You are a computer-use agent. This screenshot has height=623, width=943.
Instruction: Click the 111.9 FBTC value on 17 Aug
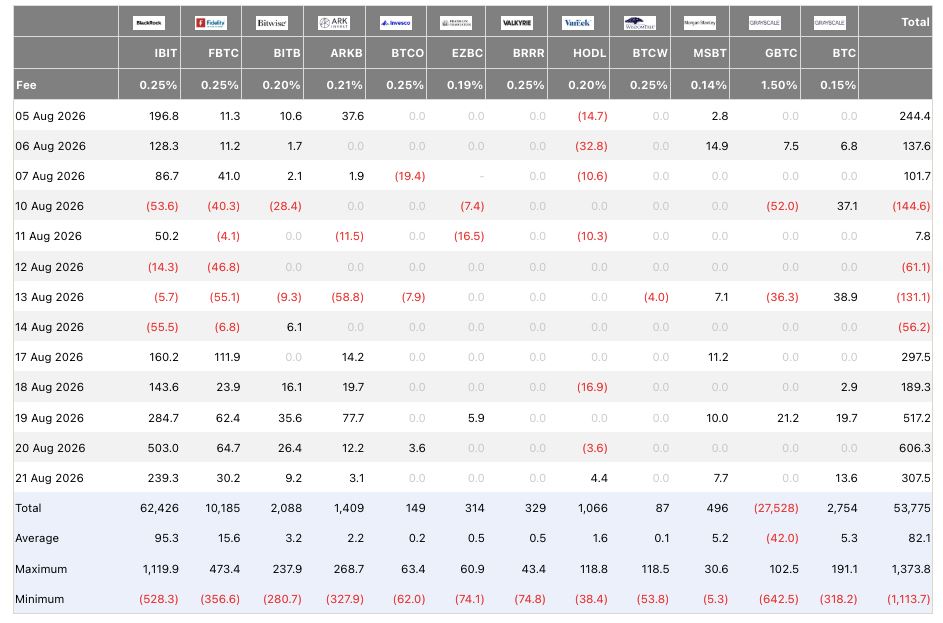coord(227,357)
